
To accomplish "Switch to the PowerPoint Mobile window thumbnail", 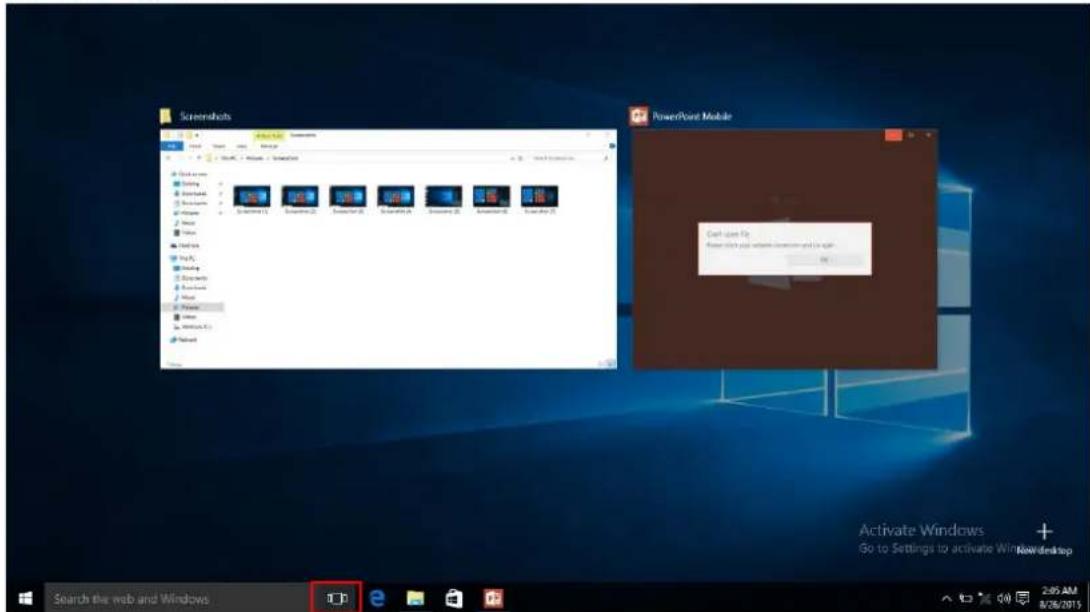I will (784, 248).
